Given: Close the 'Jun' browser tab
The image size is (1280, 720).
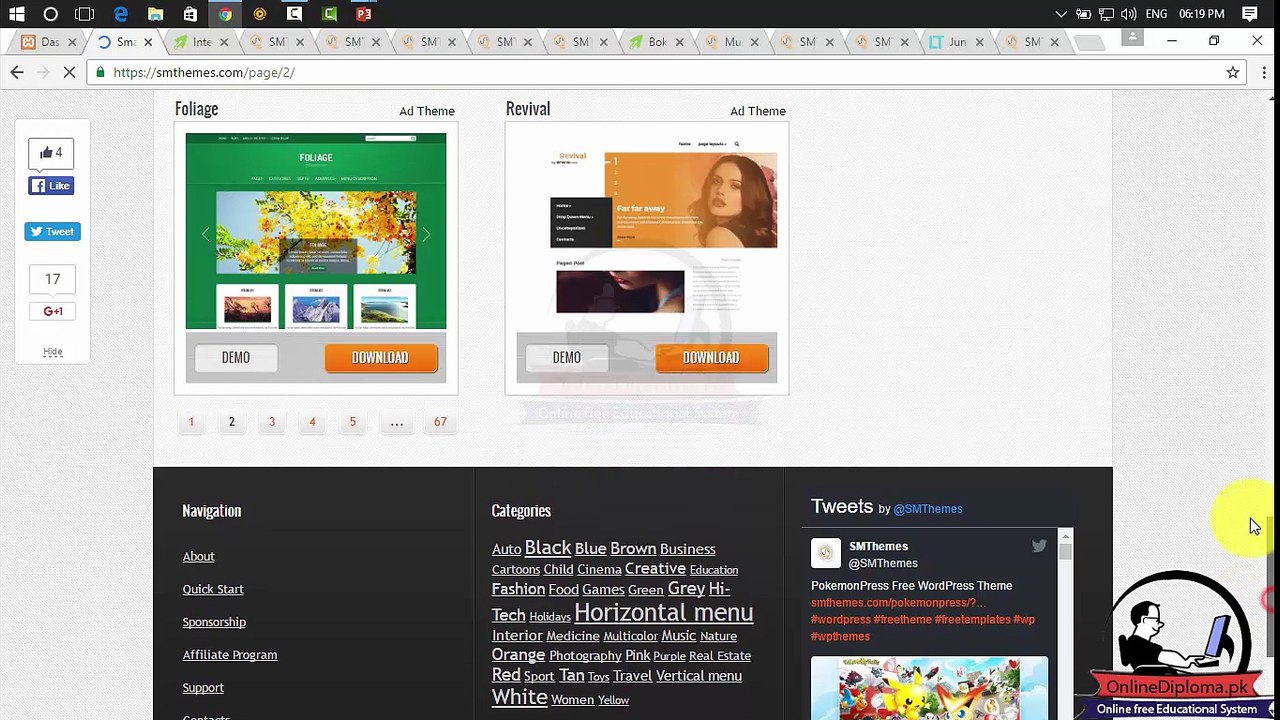Looking at the screenshot, I should (x=980, y=42).
